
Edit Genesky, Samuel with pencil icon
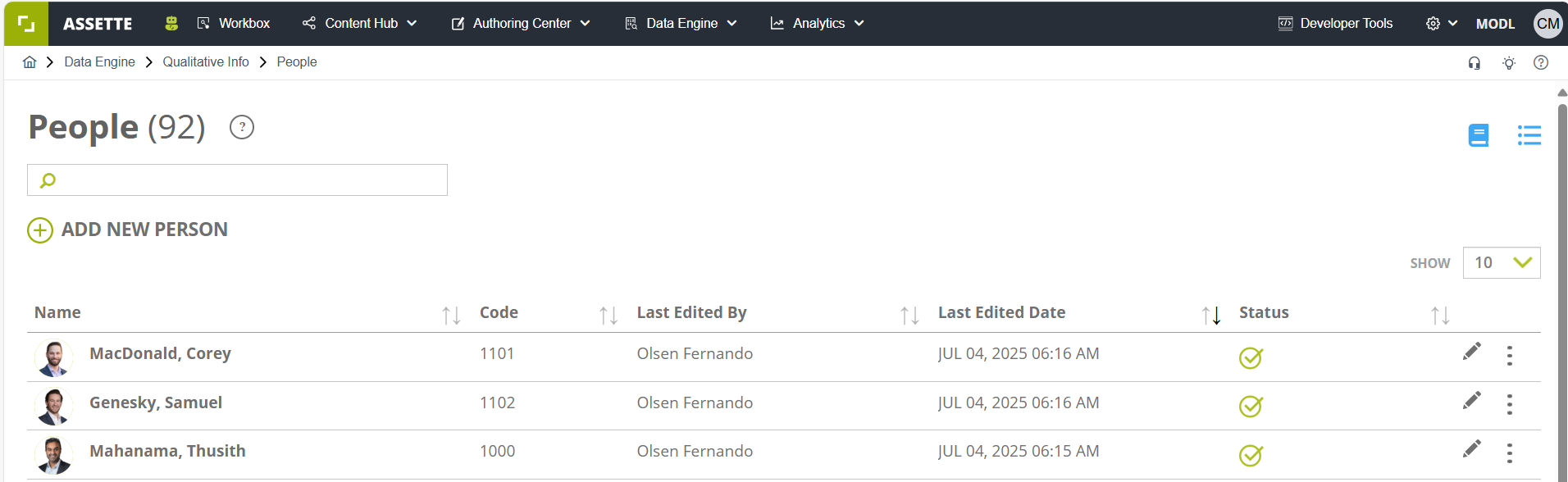pos(1472,400)
